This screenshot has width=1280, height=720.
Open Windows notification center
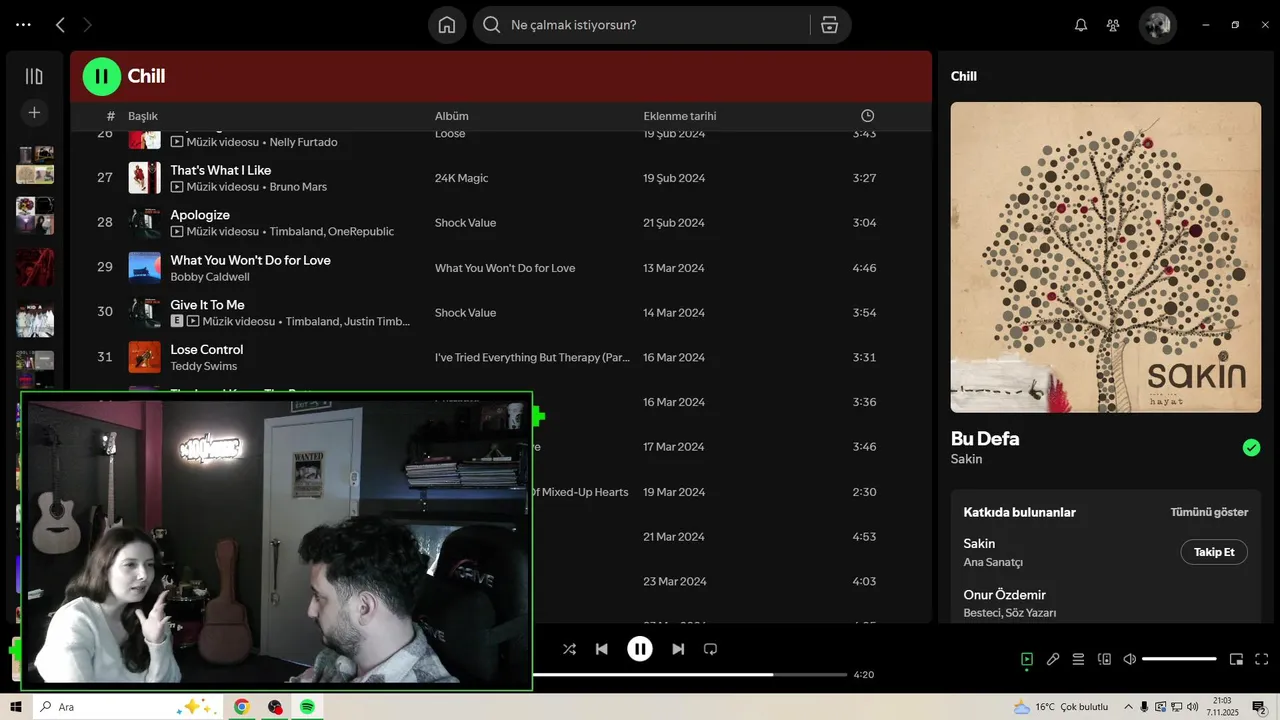tap(1259, 707)
